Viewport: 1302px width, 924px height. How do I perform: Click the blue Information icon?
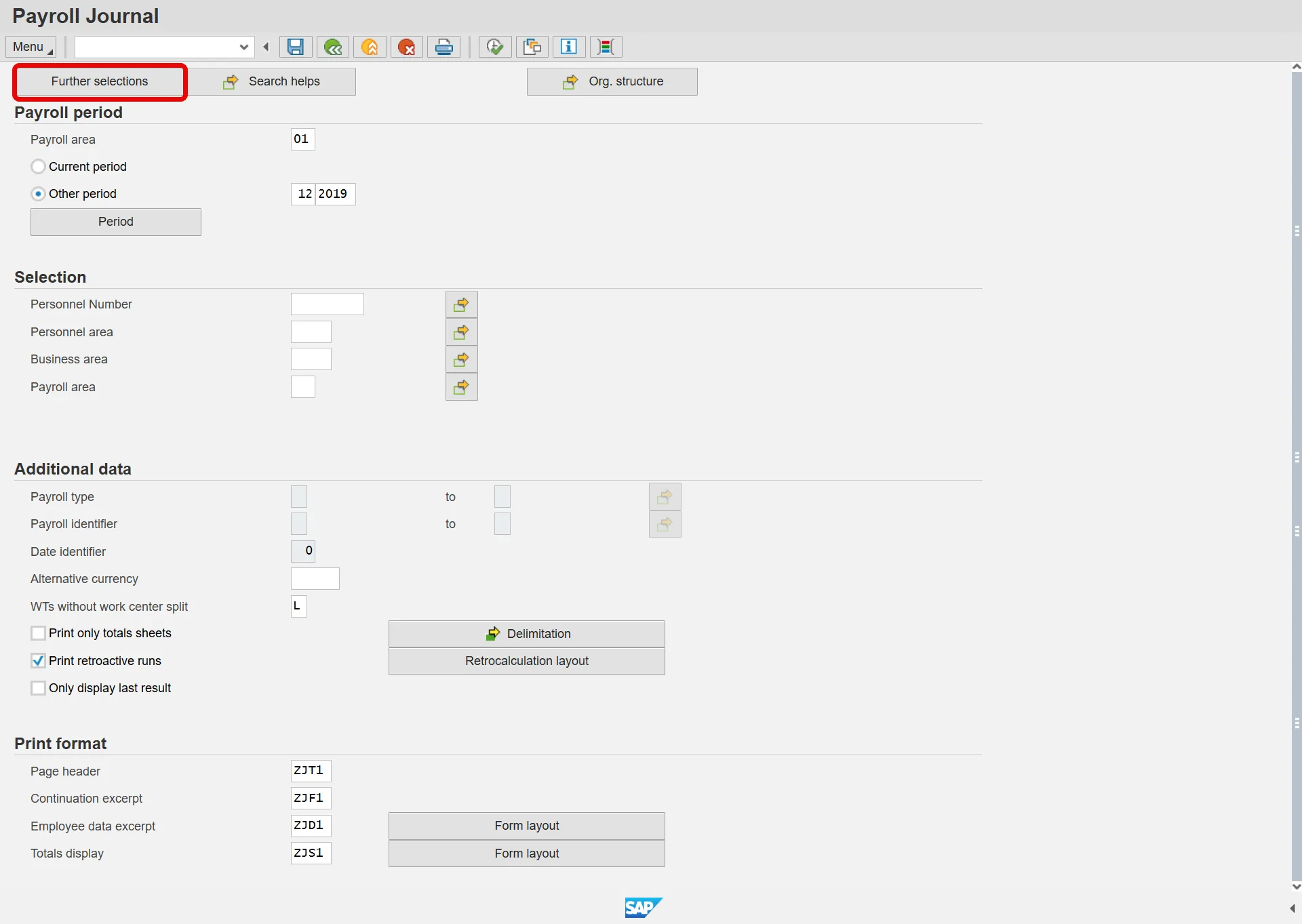click(569, 47)
